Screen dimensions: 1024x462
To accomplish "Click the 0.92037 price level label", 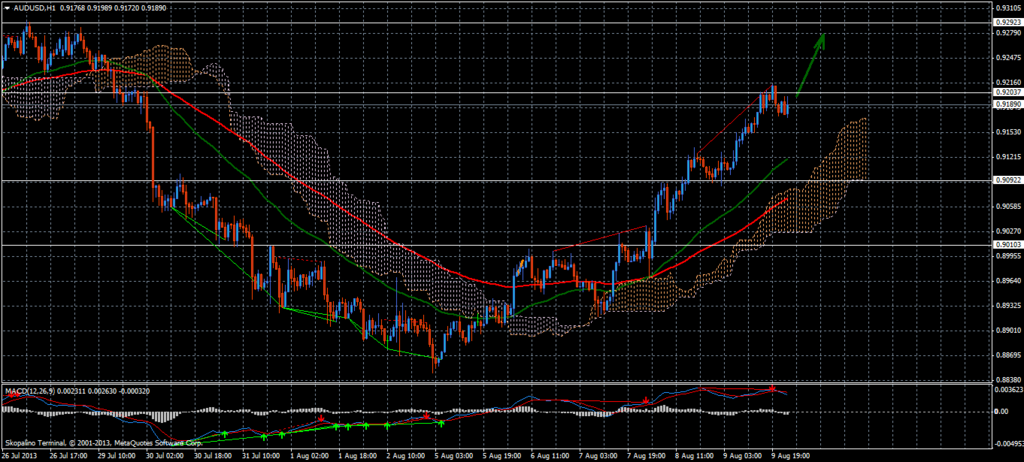I will 1006,93.
